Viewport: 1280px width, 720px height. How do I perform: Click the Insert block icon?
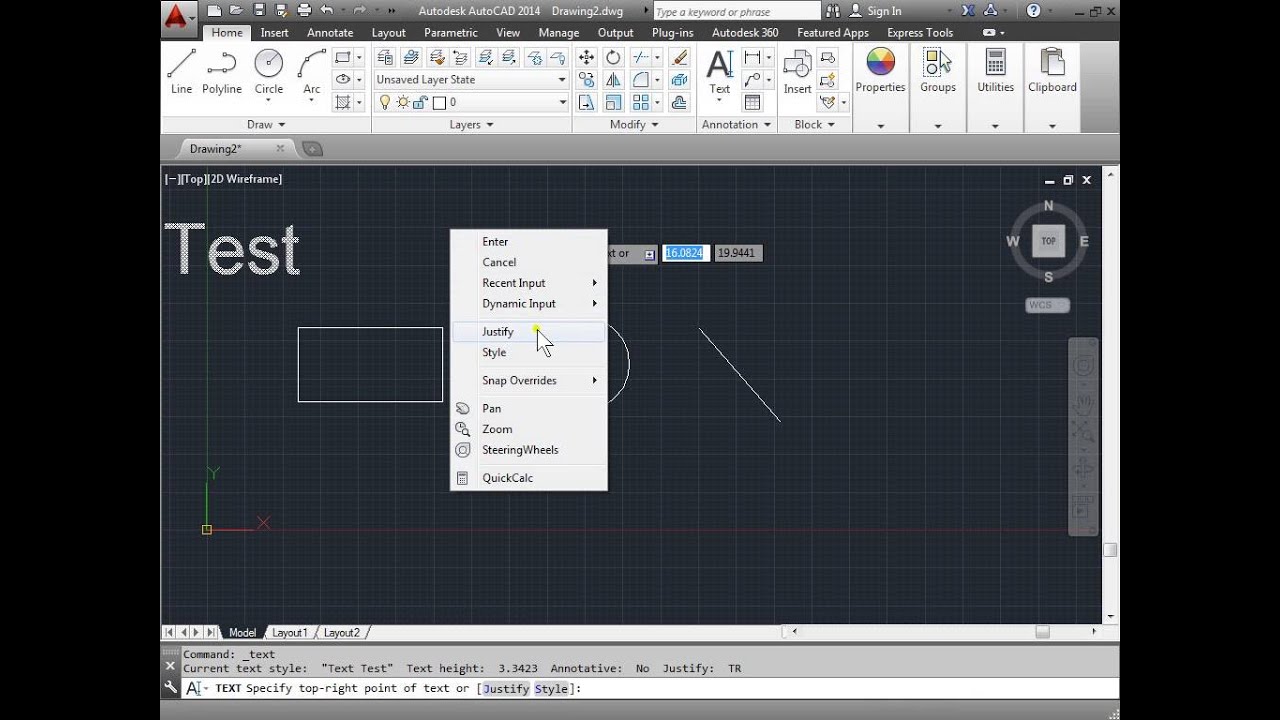797,71
